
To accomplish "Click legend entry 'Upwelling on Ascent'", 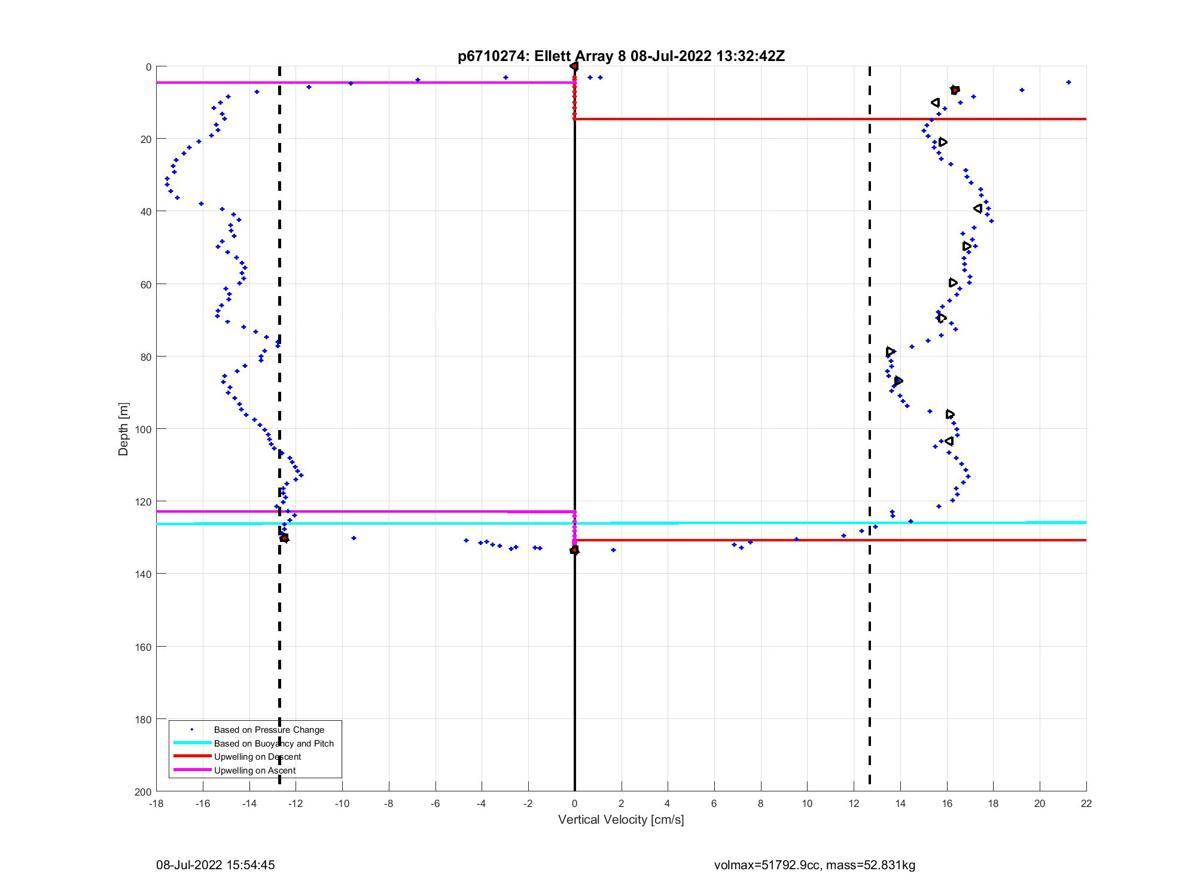I will pos(255,770).
